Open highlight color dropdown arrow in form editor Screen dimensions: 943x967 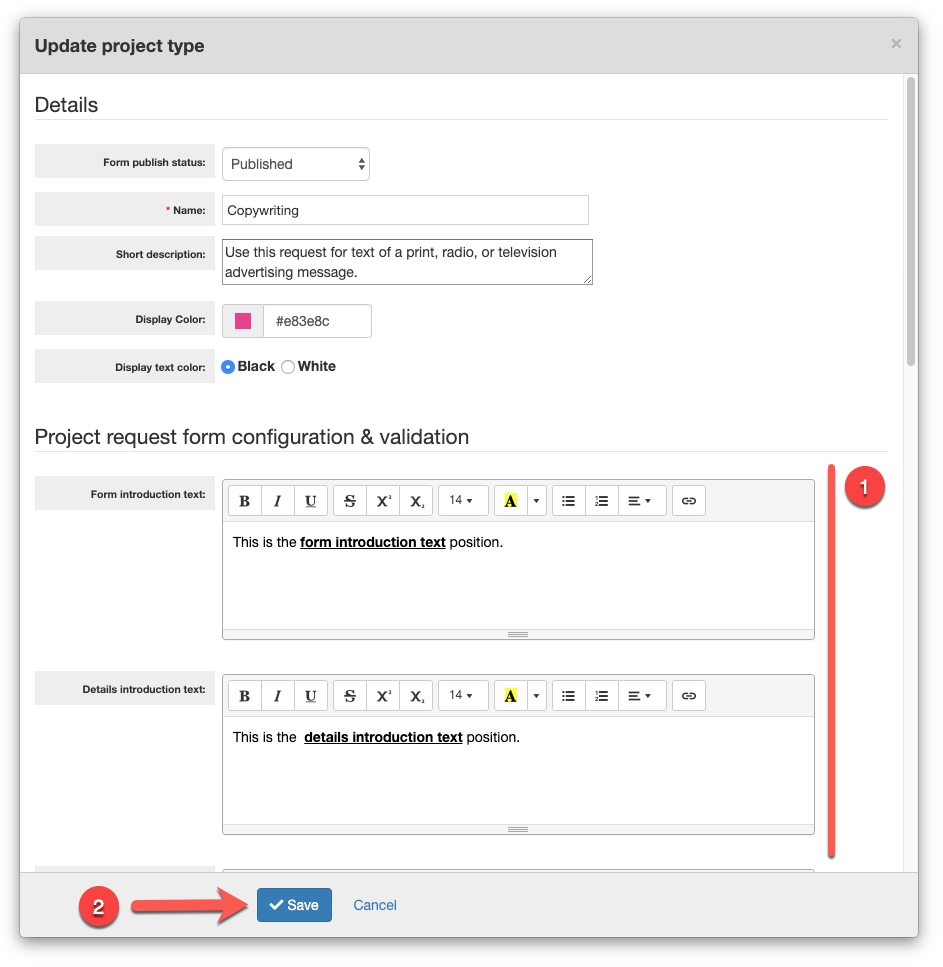pos(537,501)
